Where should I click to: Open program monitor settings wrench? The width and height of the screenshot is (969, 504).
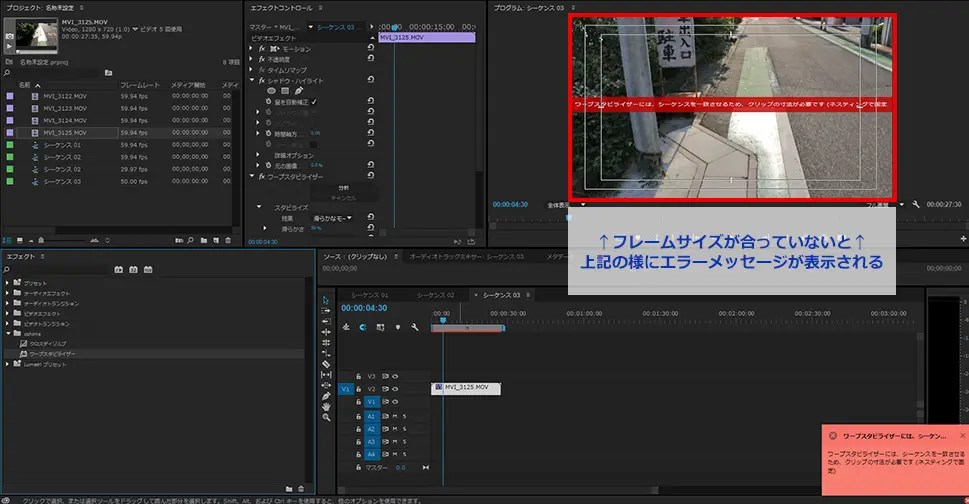click(x=916, y=204)
